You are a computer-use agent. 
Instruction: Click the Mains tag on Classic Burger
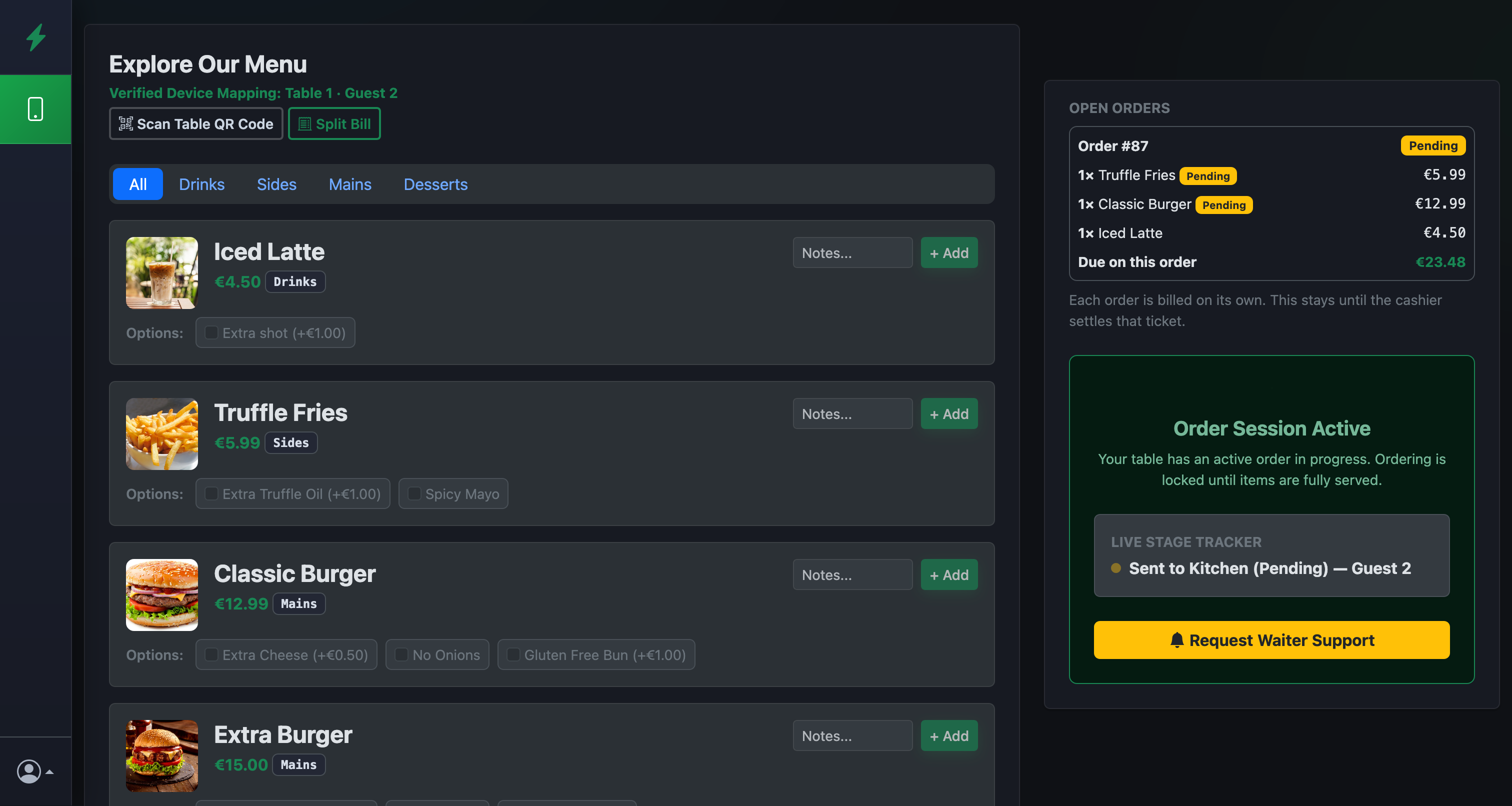point(299,603)
